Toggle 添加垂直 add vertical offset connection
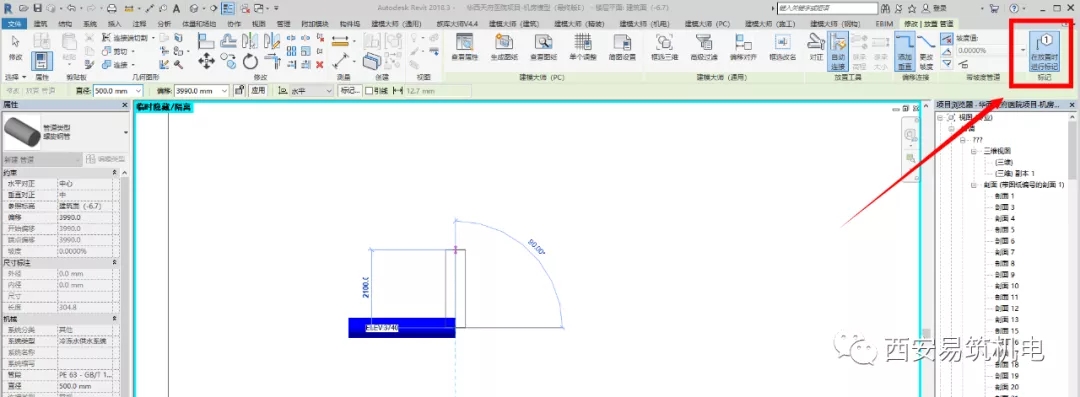Image resolution: width=1080 pixels, height=397 pixels. tap(904, 52)
